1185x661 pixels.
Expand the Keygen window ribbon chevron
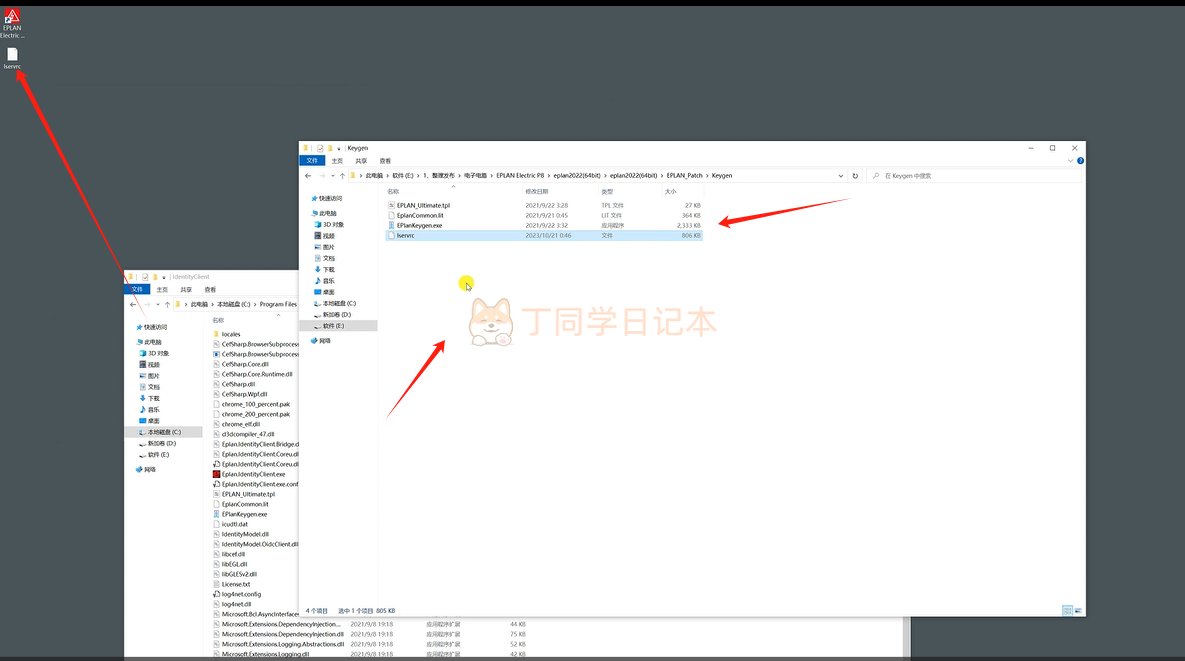pyautogui.click(x=1070, y=160)
